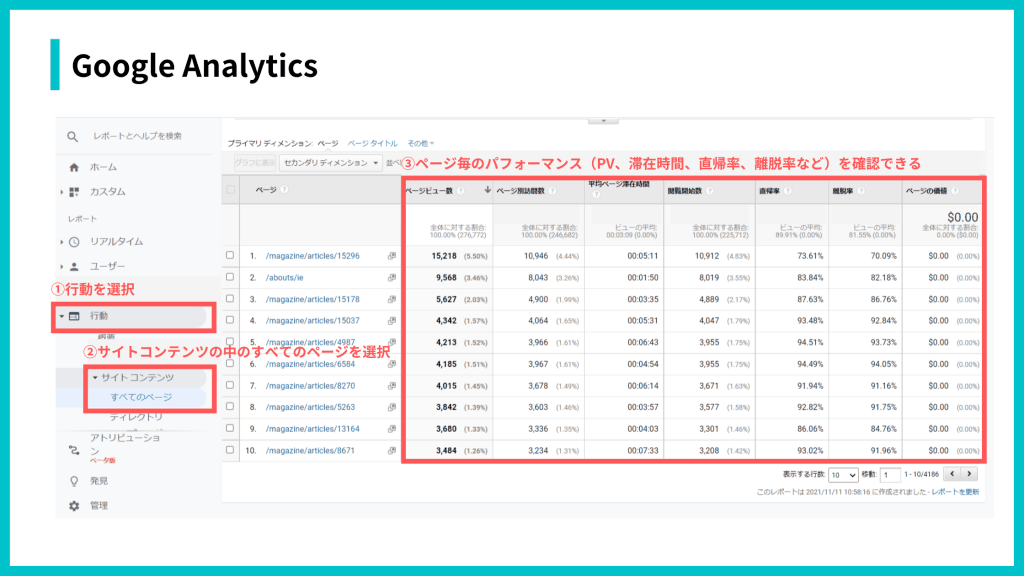Expand the ユーザー sidebar section
This screenshot has width=1024, height=576.
click(x=61, y=266)
